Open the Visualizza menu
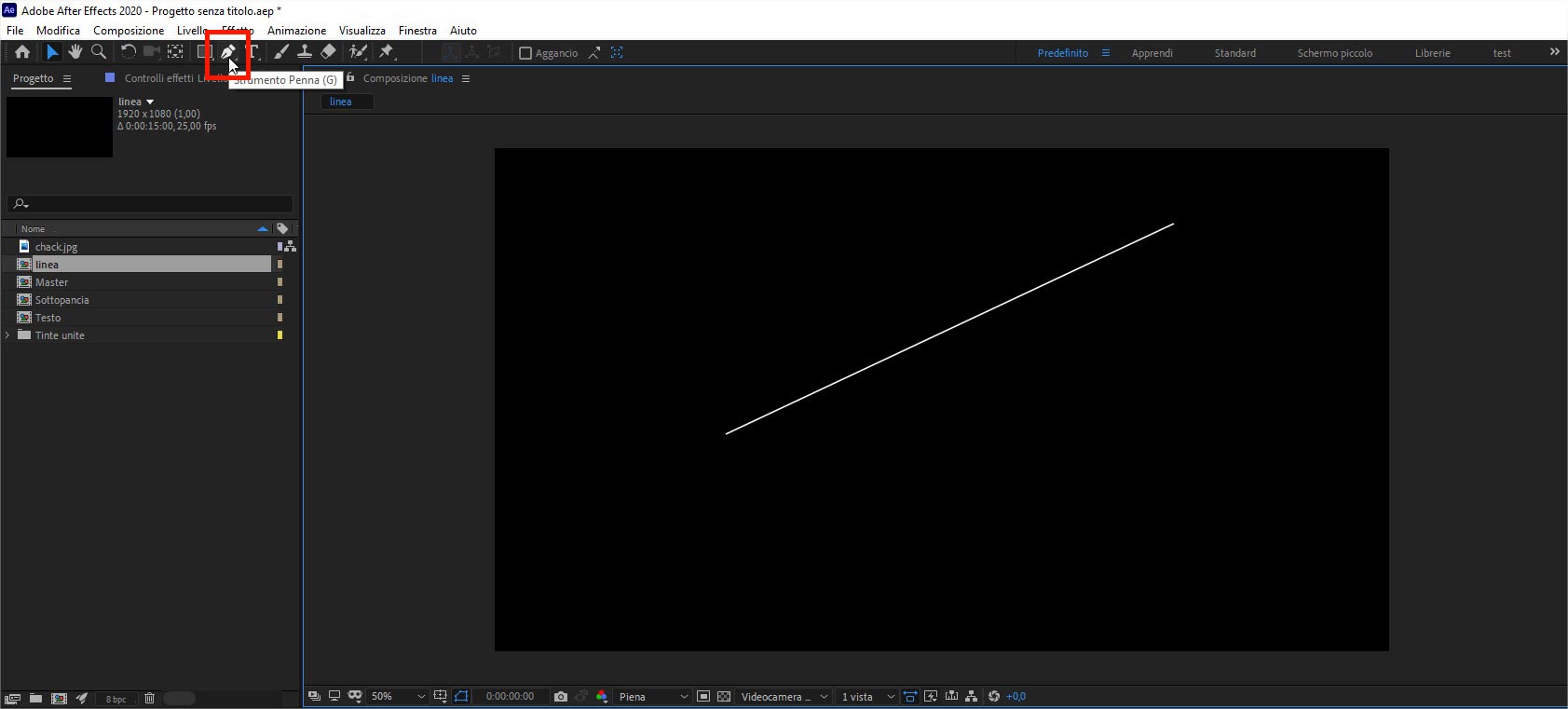Image resolution: width=1568 pixels, height=709 pixels. [361, 30]
